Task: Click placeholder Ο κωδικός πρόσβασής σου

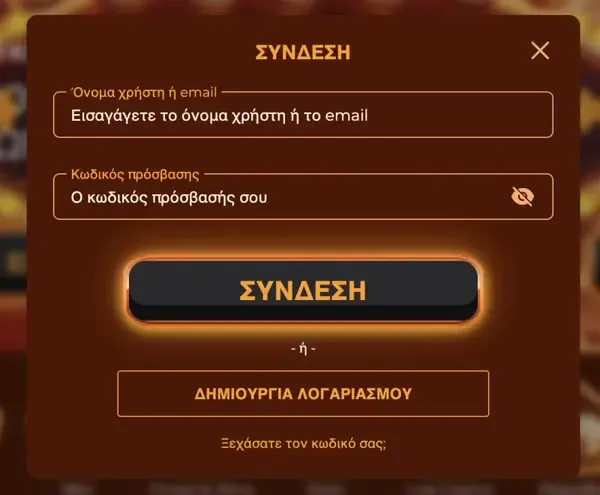Action: [169, 198]
